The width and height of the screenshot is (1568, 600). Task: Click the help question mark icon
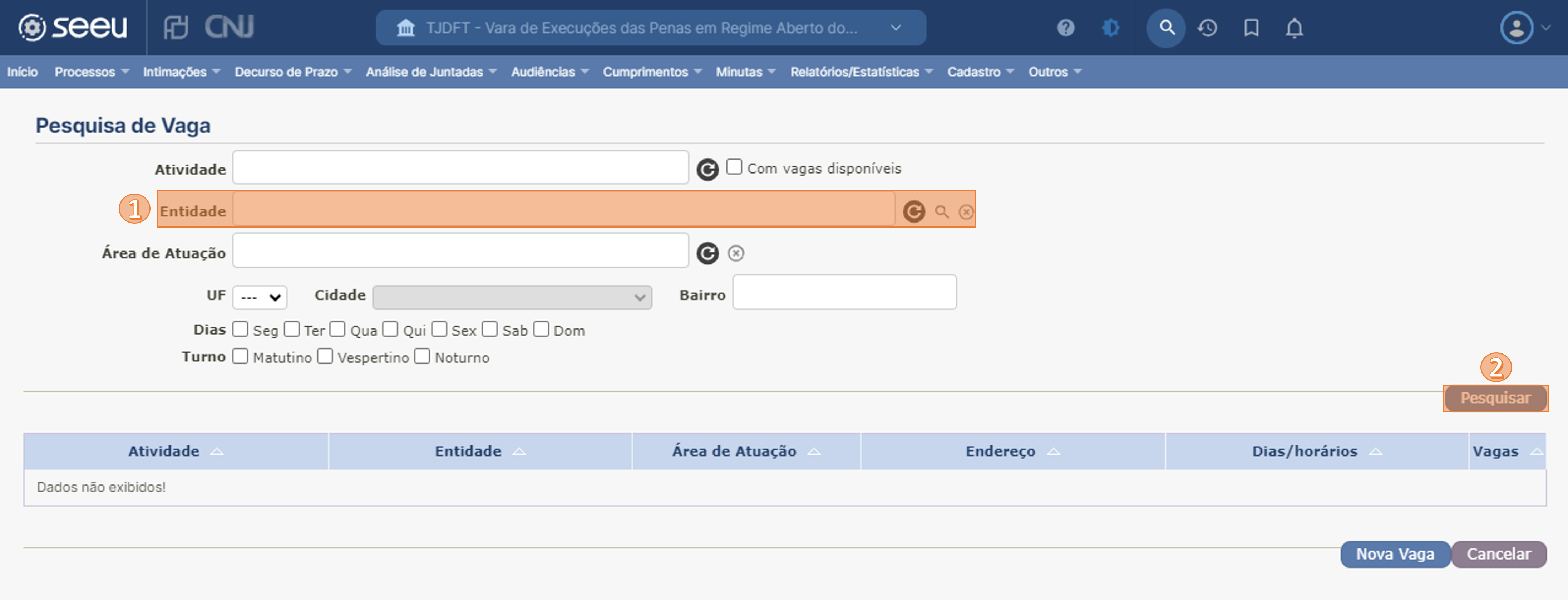tap(1065, 28)
